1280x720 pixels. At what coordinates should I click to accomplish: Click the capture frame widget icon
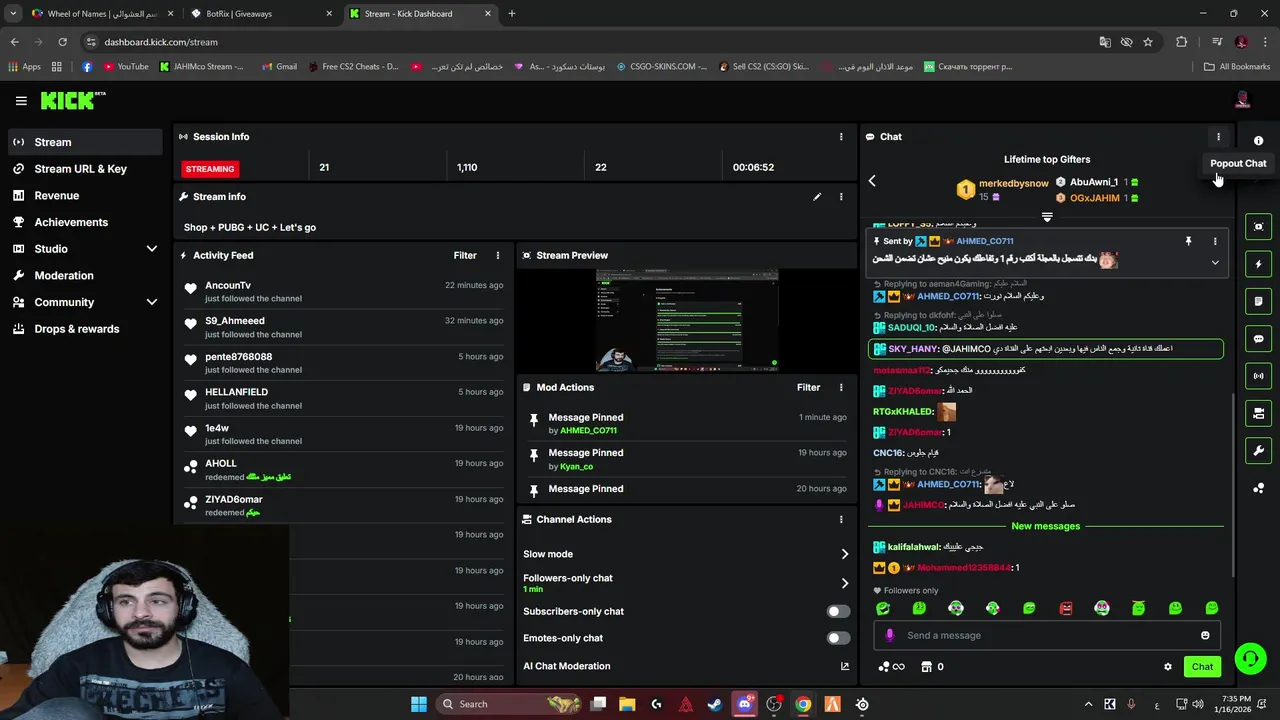pos(1258,227)
